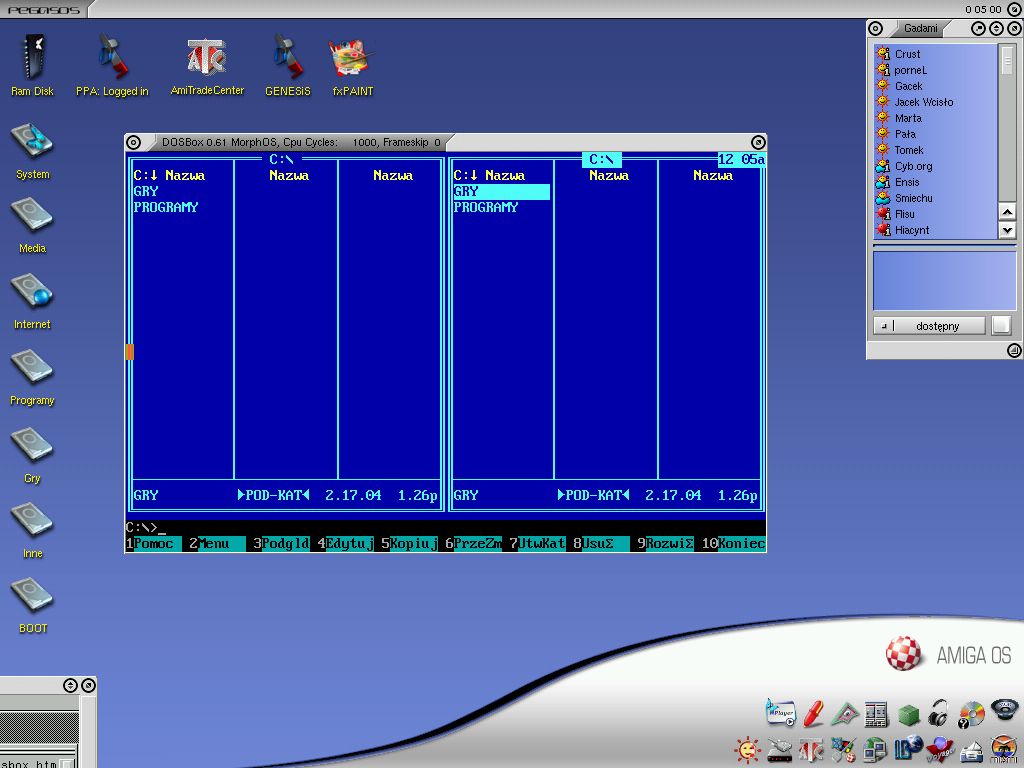The width and height of the screenshot is (1024, 768).
Task: Select PROGRAMY folder in right DOSBox panel
Action: [486, 207]
